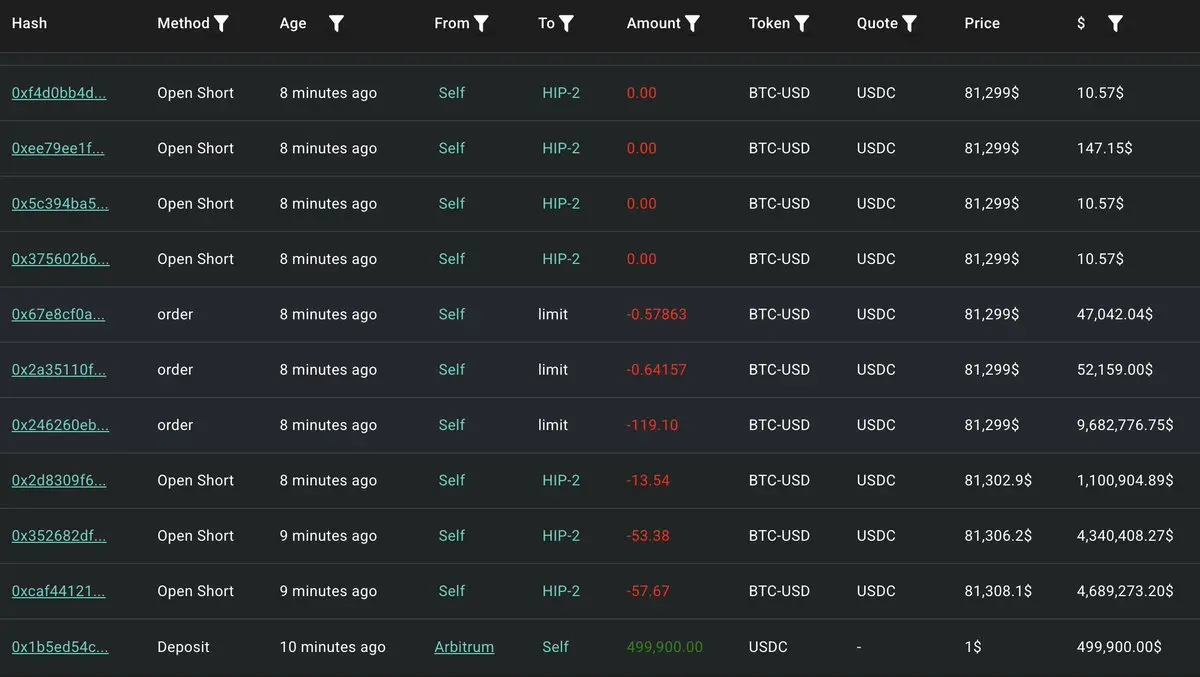Click the Hash column header
Screen dimensions: 1200x677
click(29, 23)
